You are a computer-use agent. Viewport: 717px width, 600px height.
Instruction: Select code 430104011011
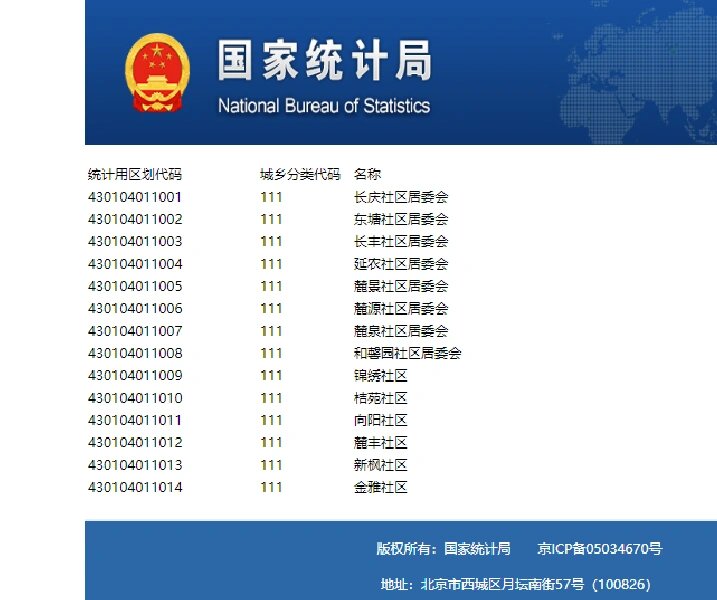click(x=135, y=420)
